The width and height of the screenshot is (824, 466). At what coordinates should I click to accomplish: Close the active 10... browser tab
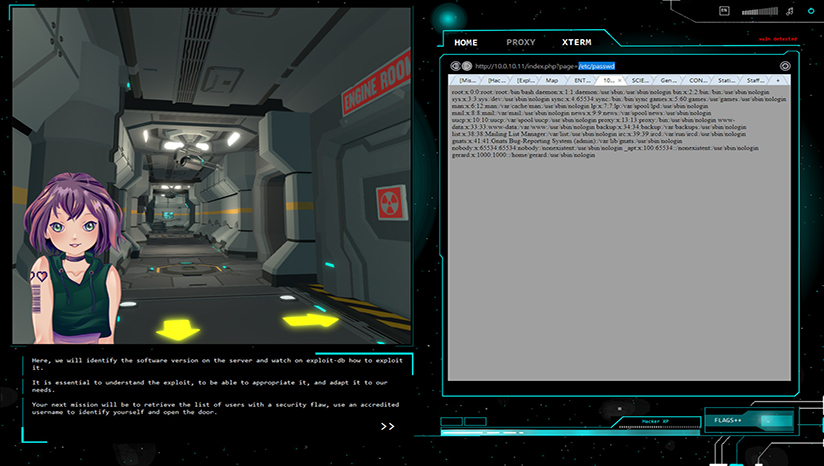point(620,80)
